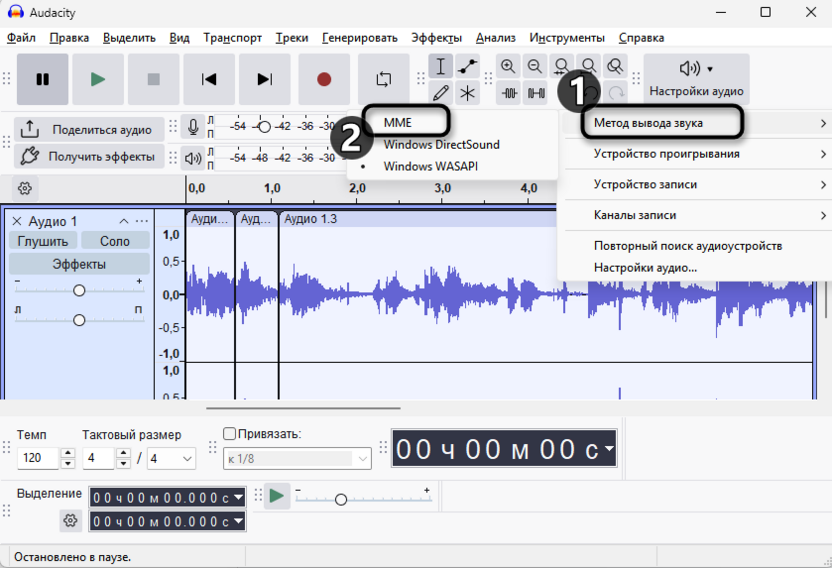Toggle Соло on Аудио 1
The image size is (832, 568).
(x=115, y=241)
